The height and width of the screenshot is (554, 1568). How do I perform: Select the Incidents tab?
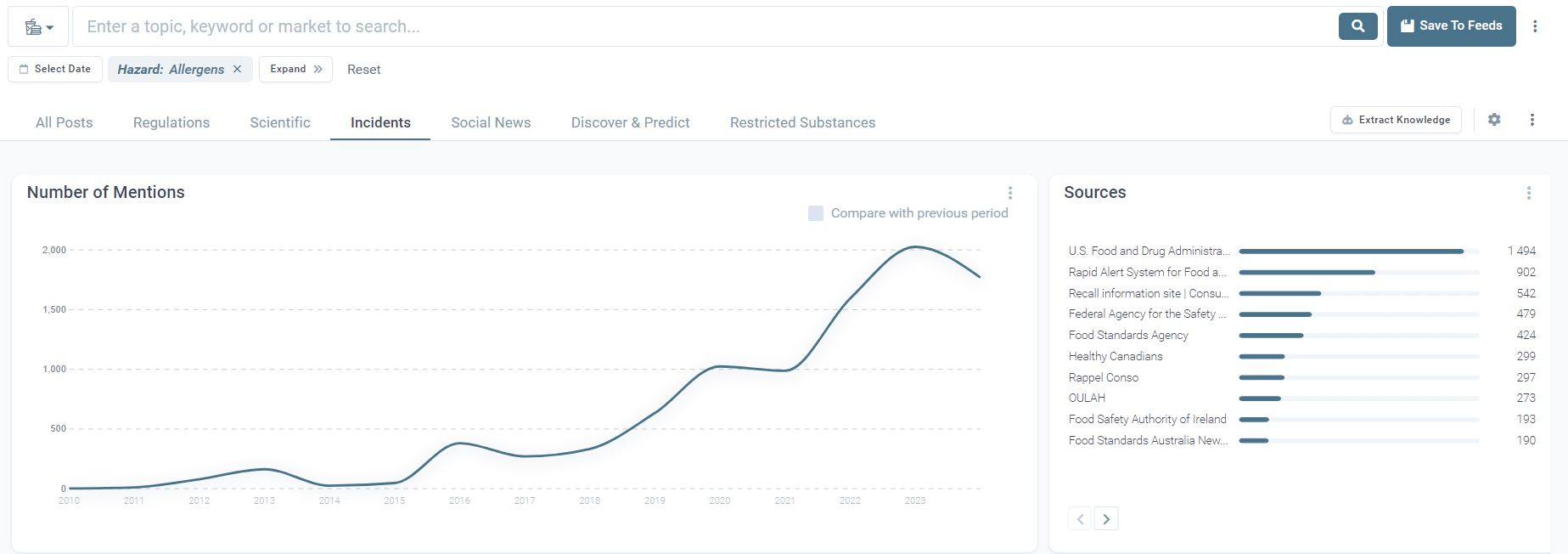[x=380, y=122]
